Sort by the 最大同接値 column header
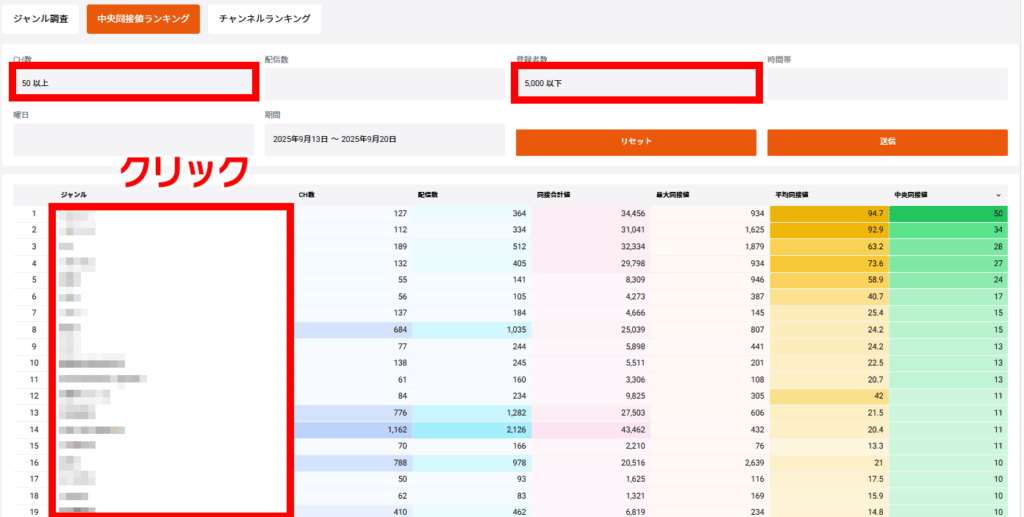This screenshot has width=1024, height=517. pos(672,195)
